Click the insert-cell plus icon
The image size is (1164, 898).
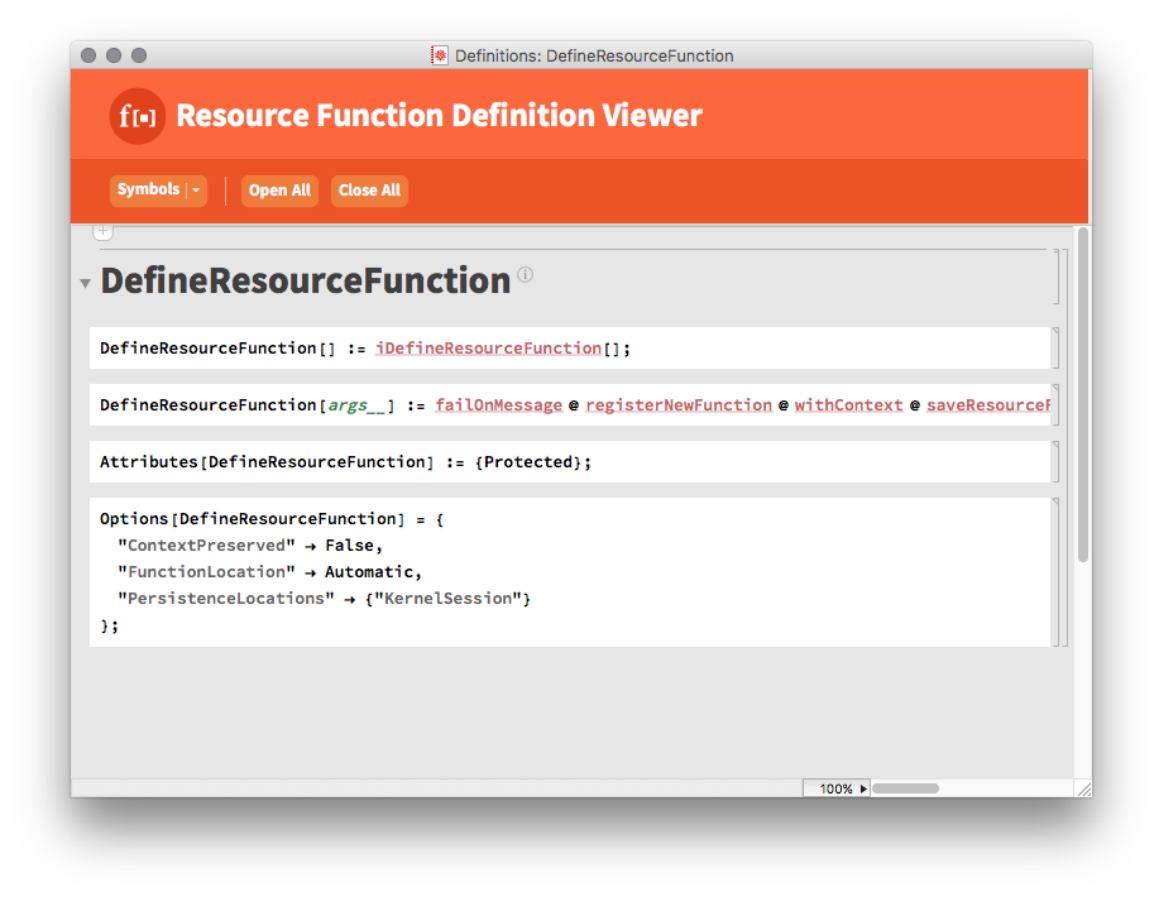point(103,231)
